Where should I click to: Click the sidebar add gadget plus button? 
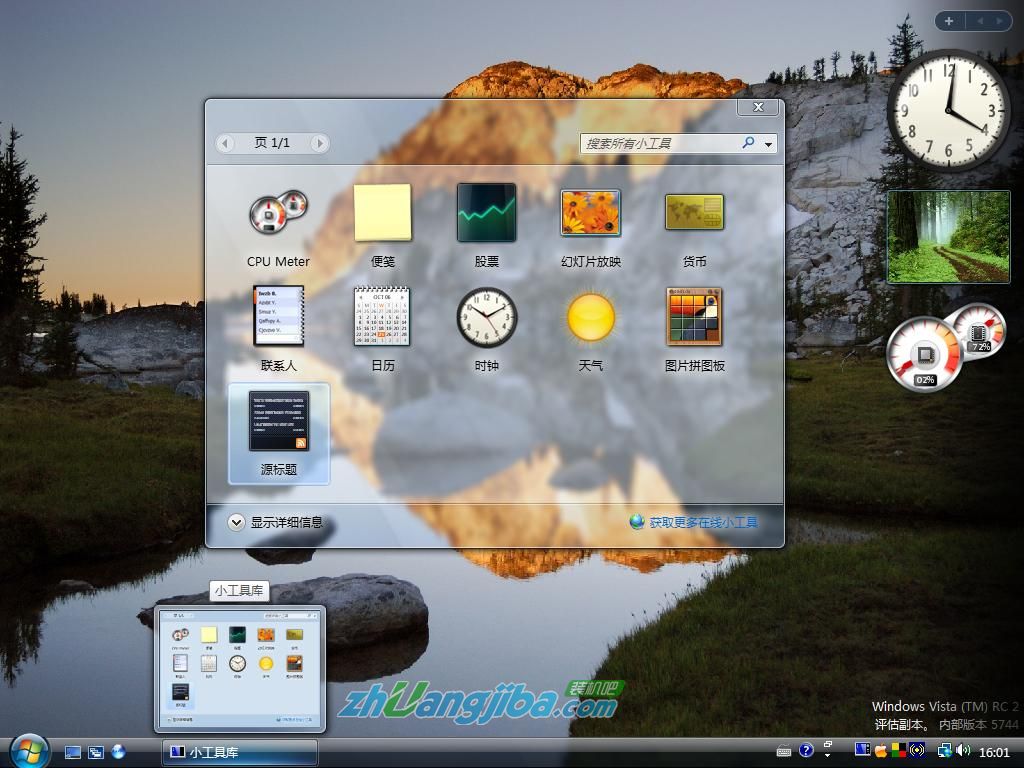pos(948,21)
